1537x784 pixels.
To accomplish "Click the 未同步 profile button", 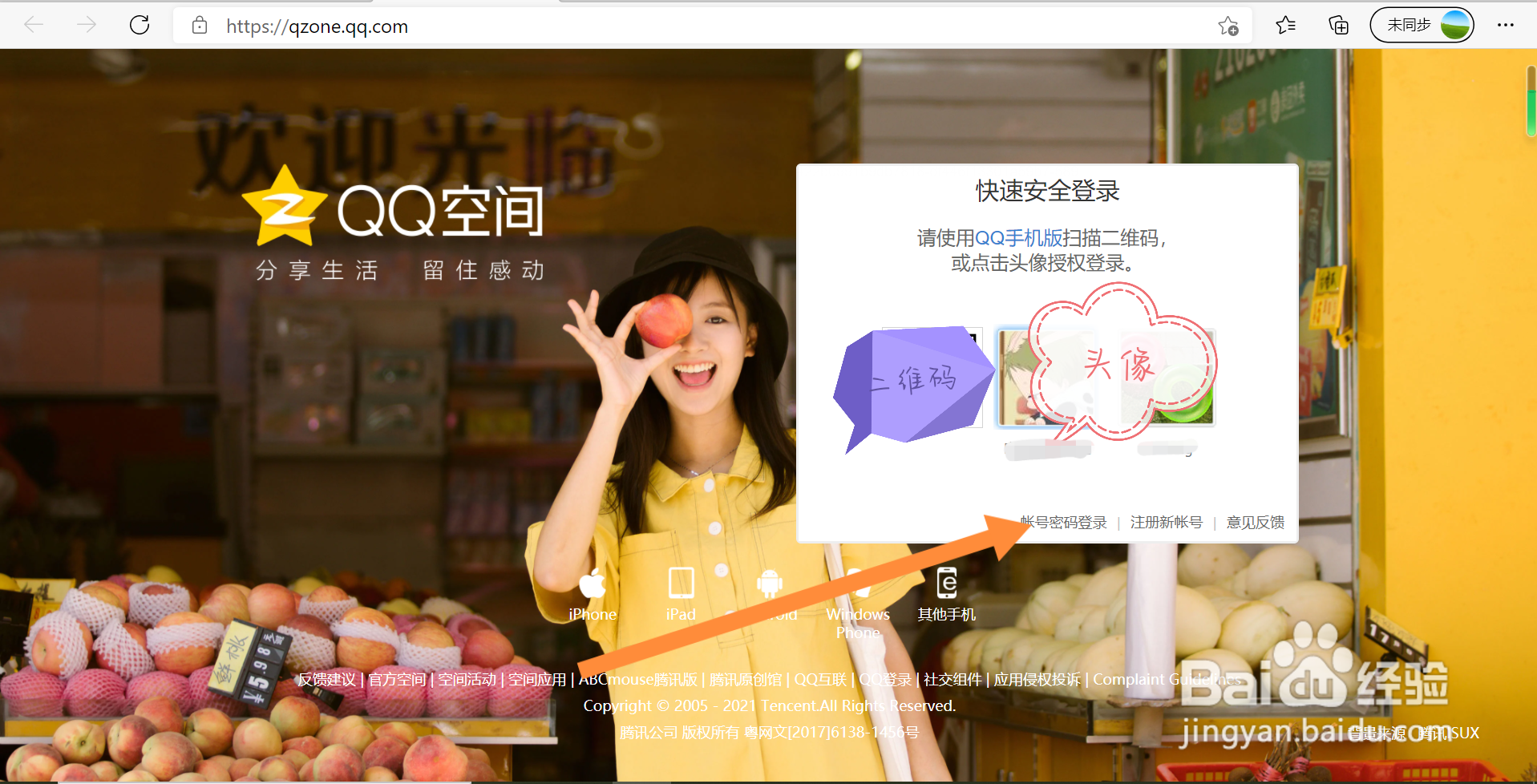I will [x=1422, y=26].
